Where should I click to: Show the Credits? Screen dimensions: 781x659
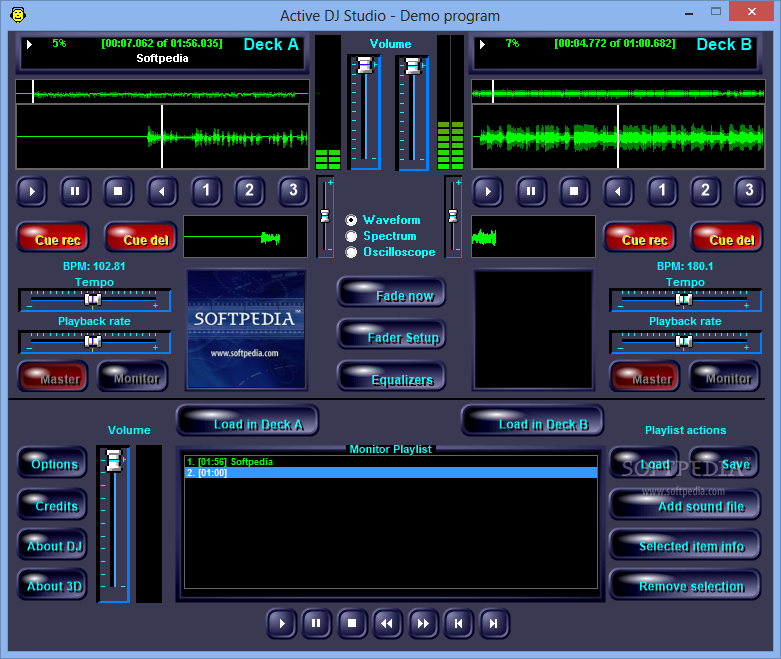[52, 504]
